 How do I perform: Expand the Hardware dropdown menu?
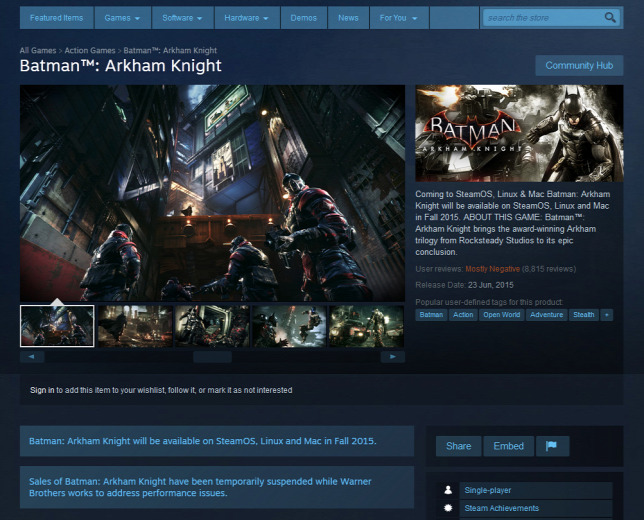tap(246, 18)
